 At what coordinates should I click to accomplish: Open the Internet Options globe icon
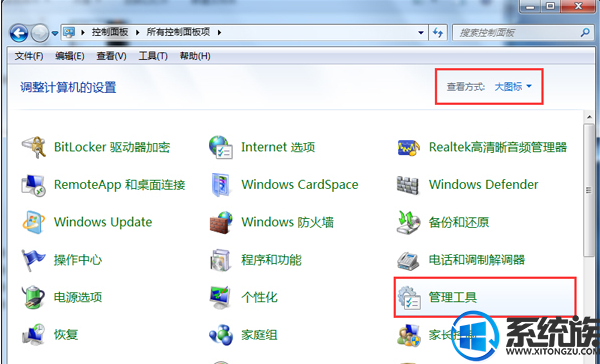(220, 147)
